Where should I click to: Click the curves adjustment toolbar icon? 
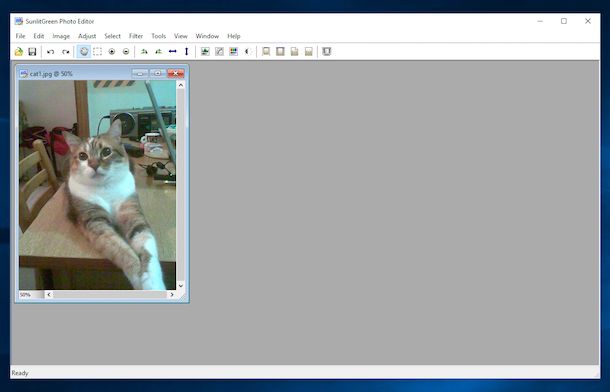[x=219, y=51]
